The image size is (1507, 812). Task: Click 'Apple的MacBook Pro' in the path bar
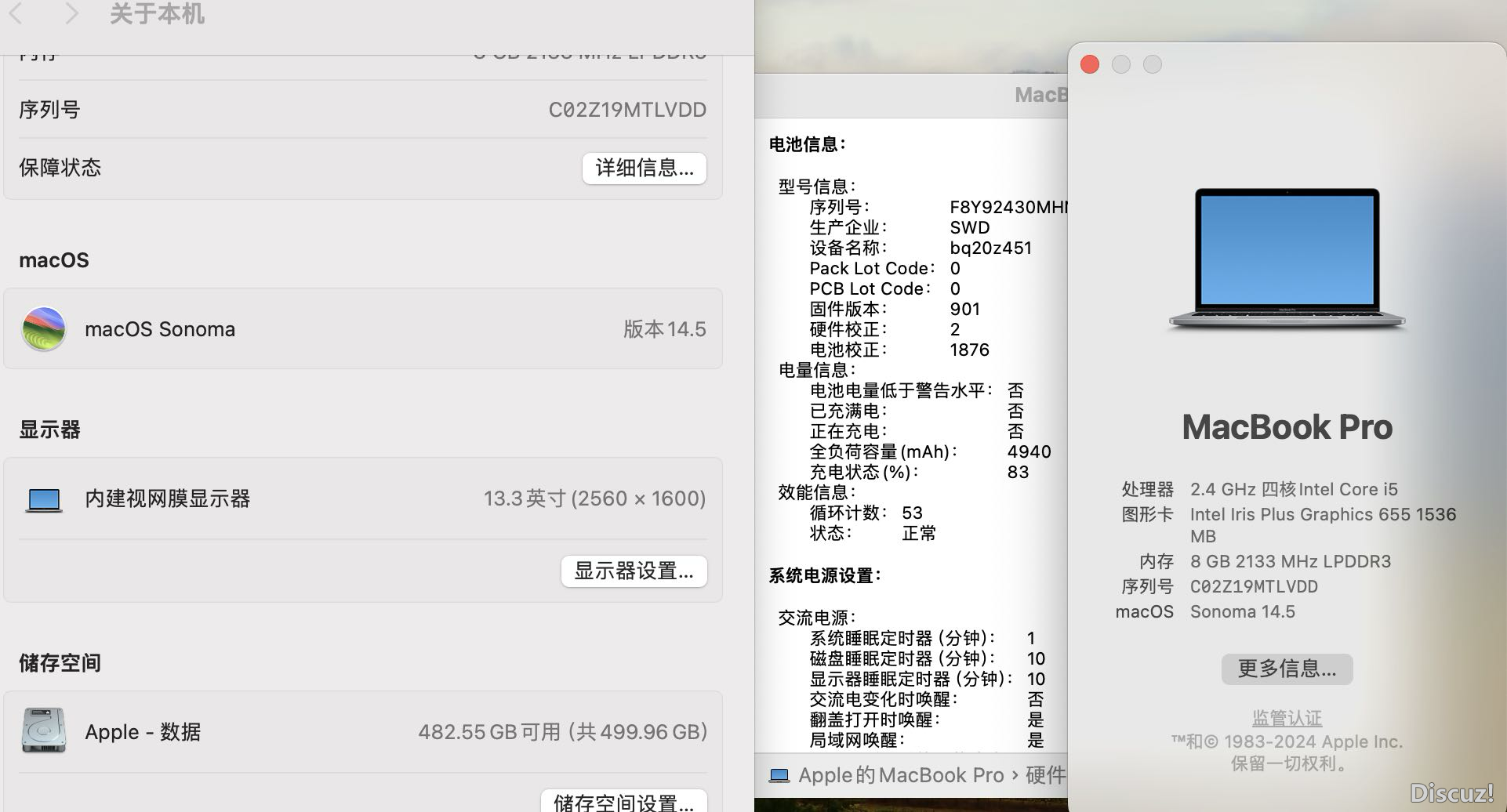[x=901, y=775]
